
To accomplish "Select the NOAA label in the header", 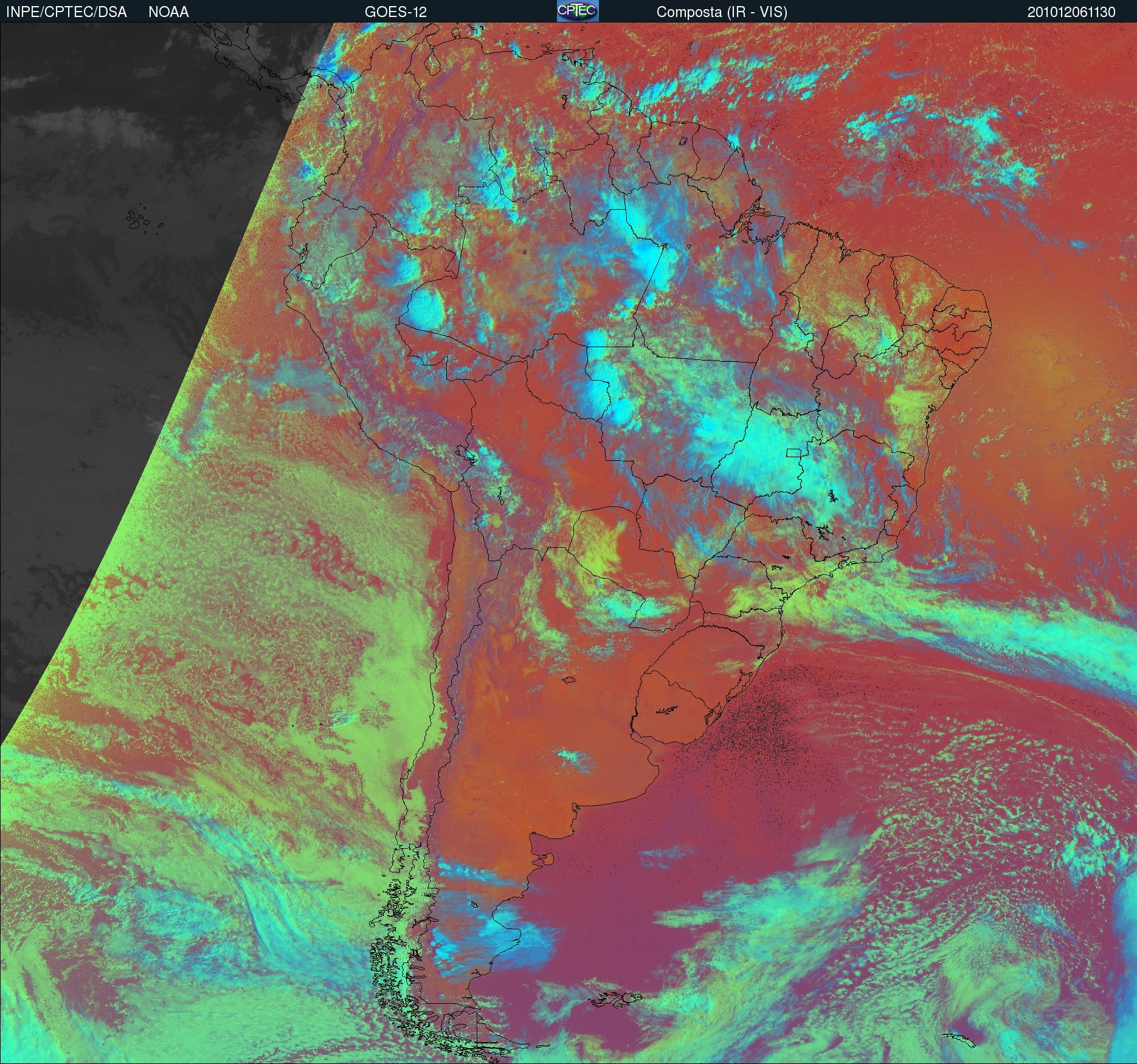I will point(168,12).
